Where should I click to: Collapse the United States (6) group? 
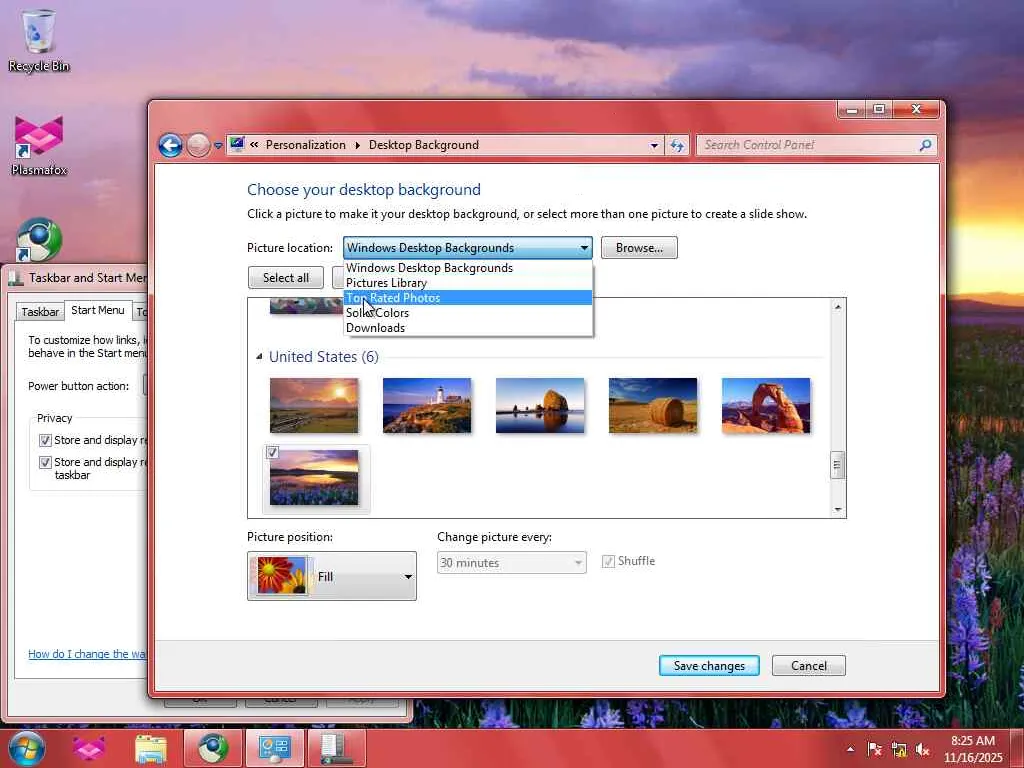point(259,357)
